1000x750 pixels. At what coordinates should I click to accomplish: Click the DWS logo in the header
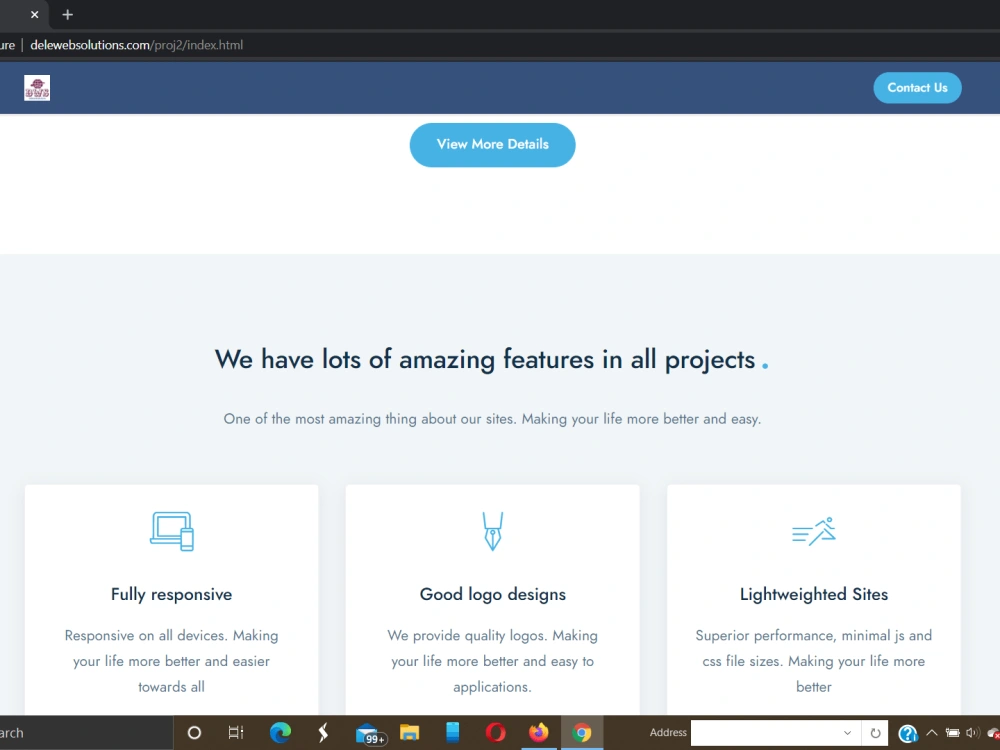point(37,88)
